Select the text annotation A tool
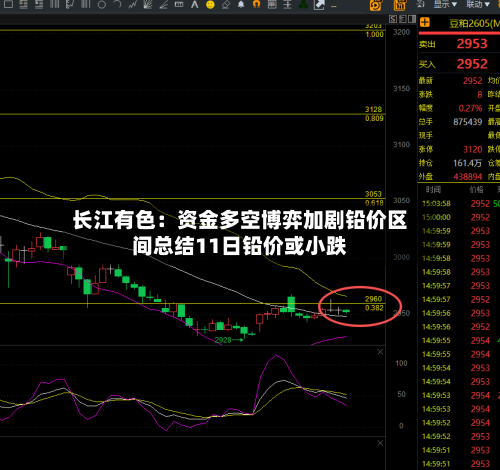This screenshot has width=500, height=470. click(195, 4)
